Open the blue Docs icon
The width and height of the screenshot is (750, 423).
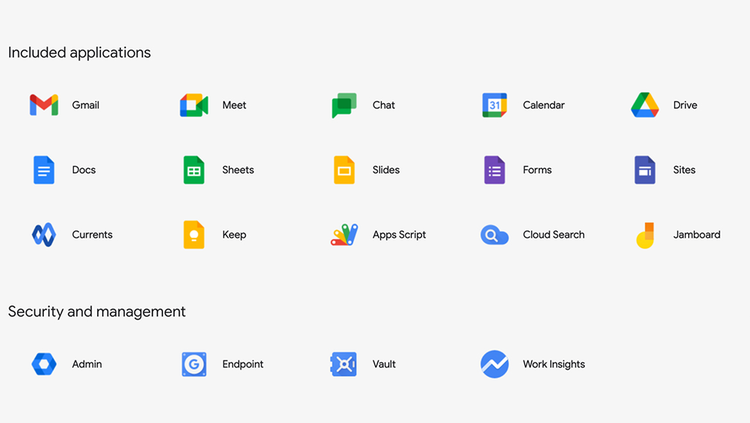[x=44, y=170]
